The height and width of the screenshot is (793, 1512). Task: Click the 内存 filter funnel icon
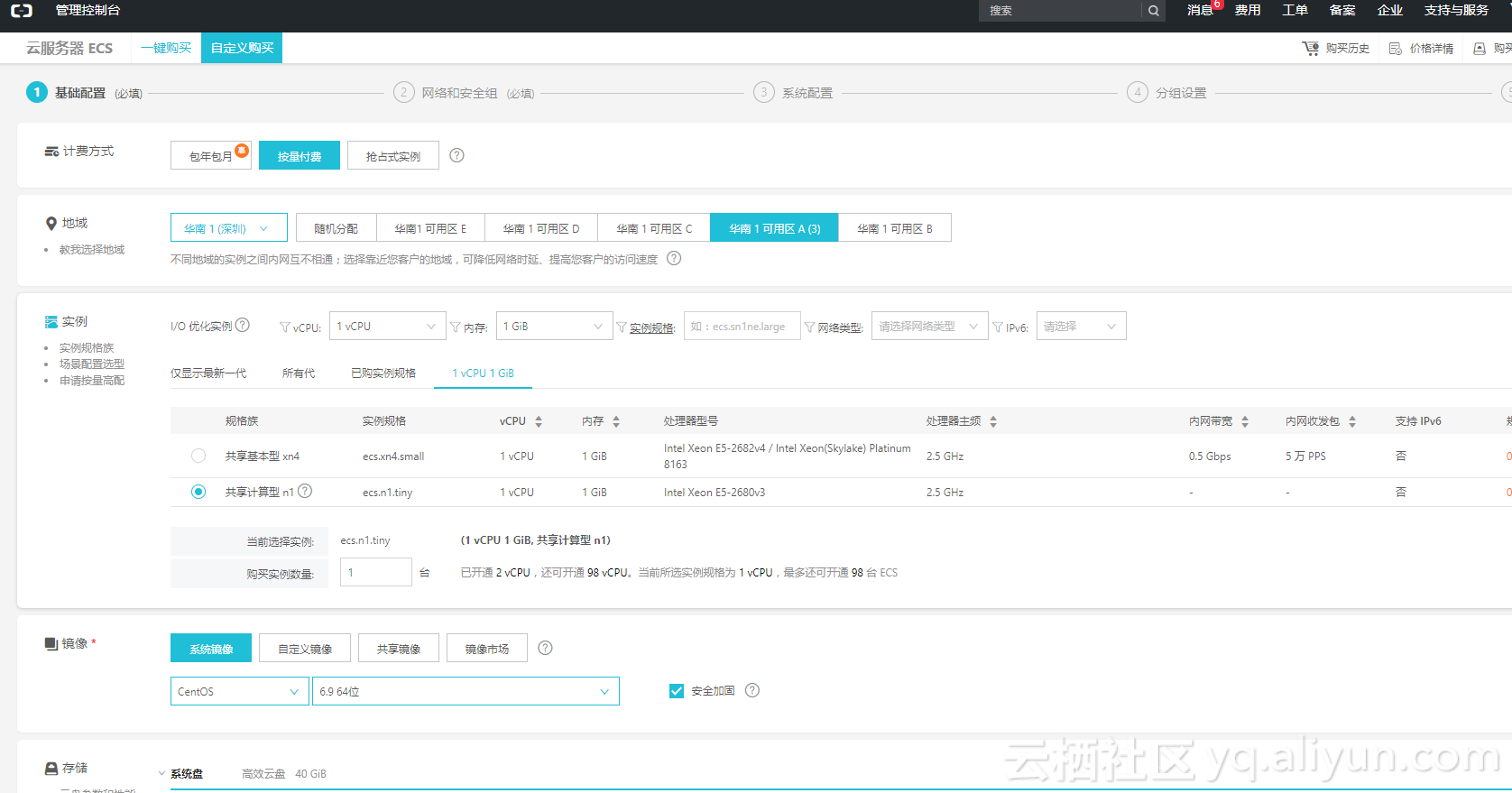point(456,327)
